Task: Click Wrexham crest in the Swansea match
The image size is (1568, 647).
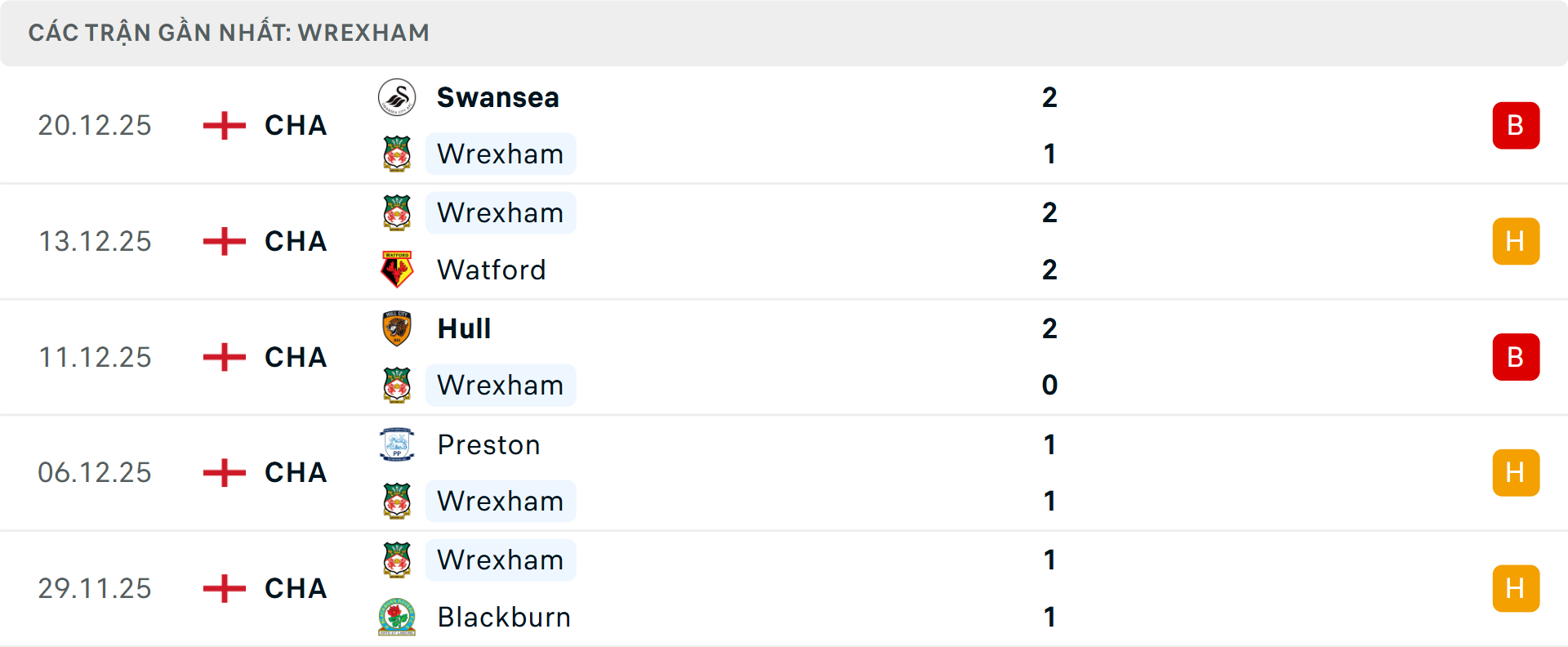Action: point(397,154)
